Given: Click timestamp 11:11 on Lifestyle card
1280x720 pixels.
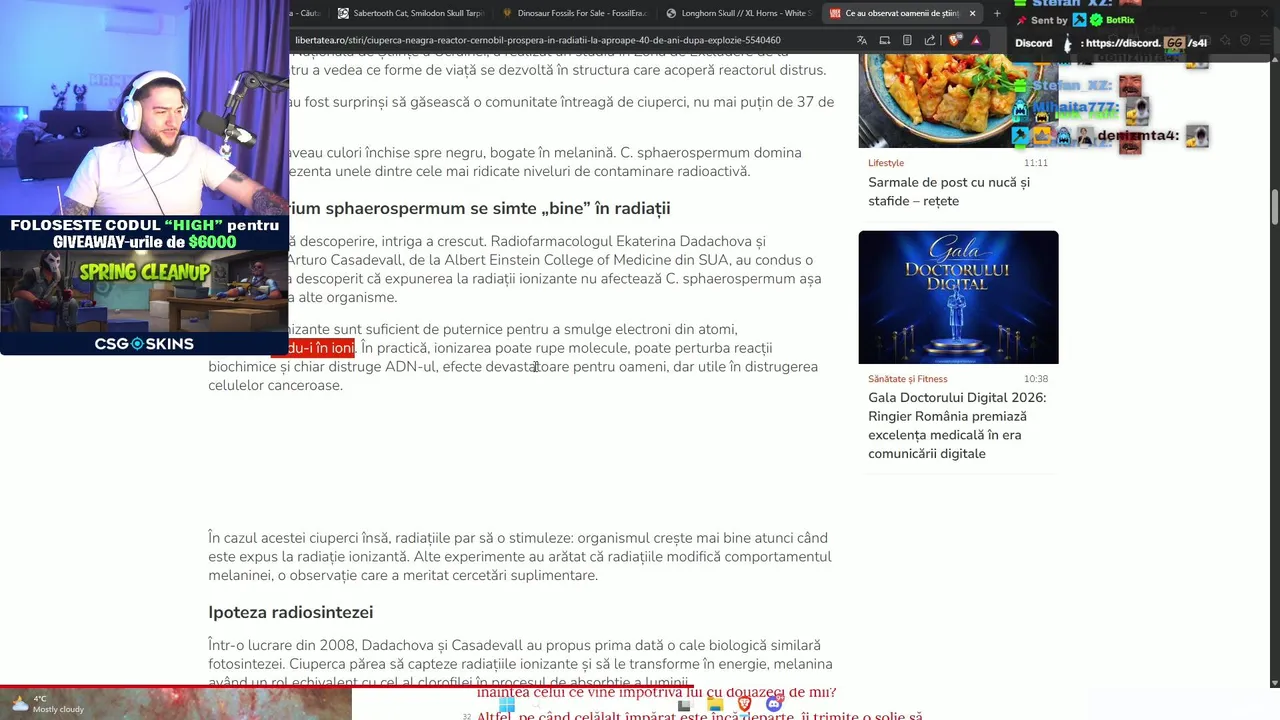Looking at the screenshot, I should (1036, 163).
